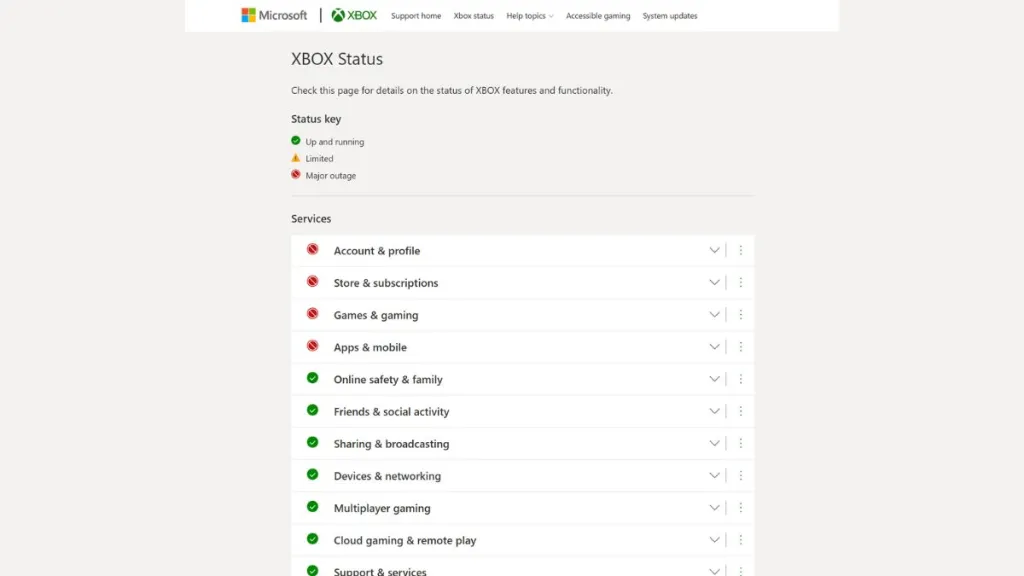Screen dimensions: 1024x576
Task: Expand Online safety & family chevron
Action: (714, 379)
